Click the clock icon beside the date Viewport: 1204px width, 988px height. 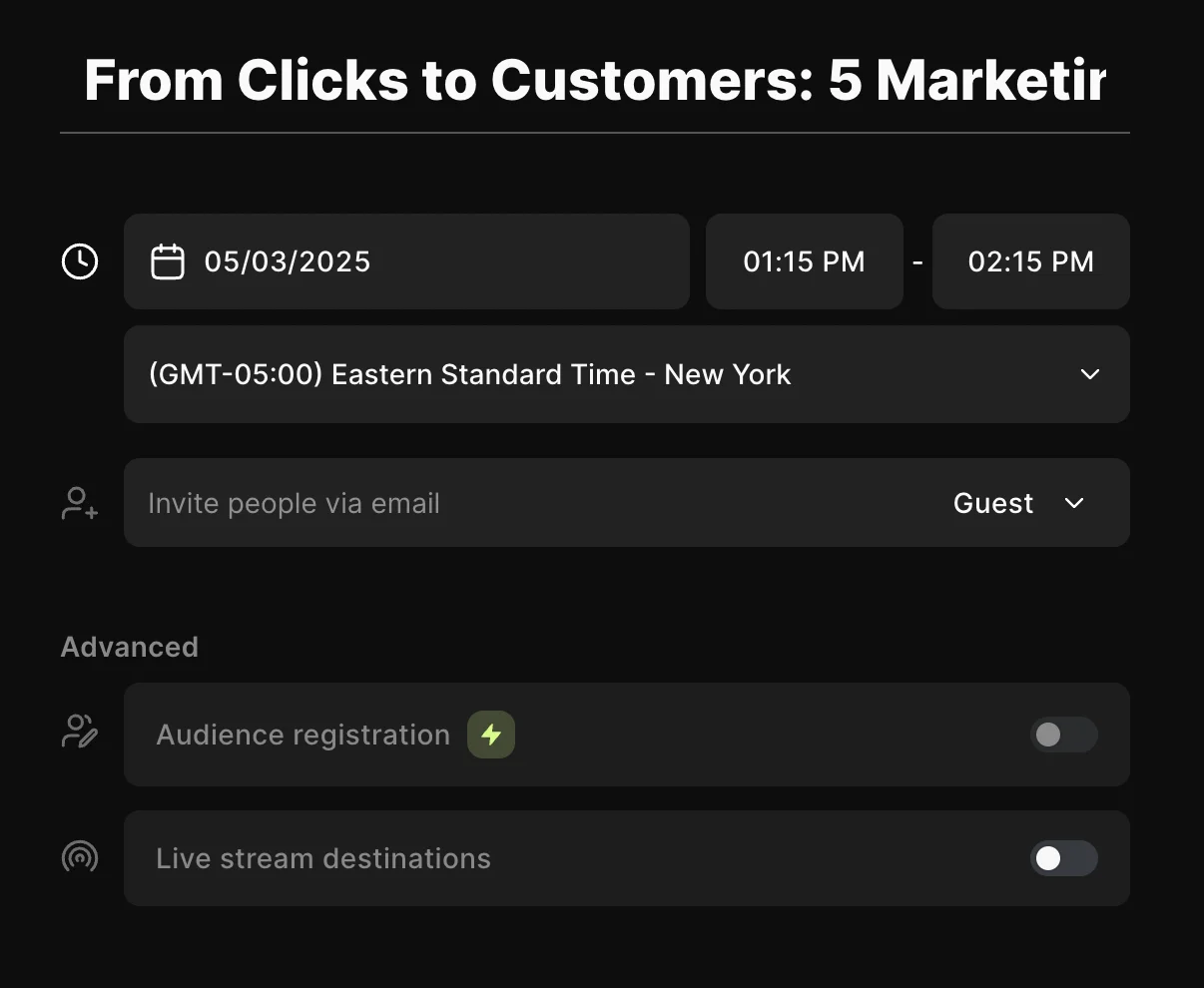(x=80, y=261)
